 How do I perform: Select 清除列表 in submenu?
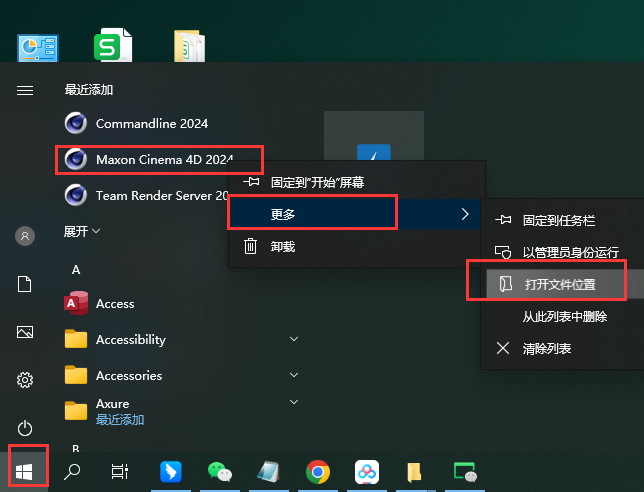562,348
